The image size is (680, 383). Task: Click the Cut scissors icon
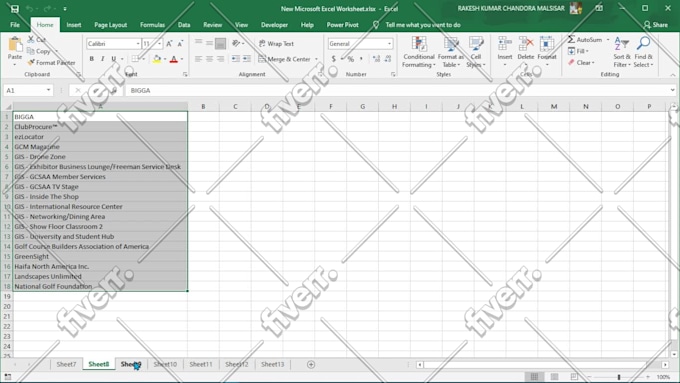click(x=31, y=39)
